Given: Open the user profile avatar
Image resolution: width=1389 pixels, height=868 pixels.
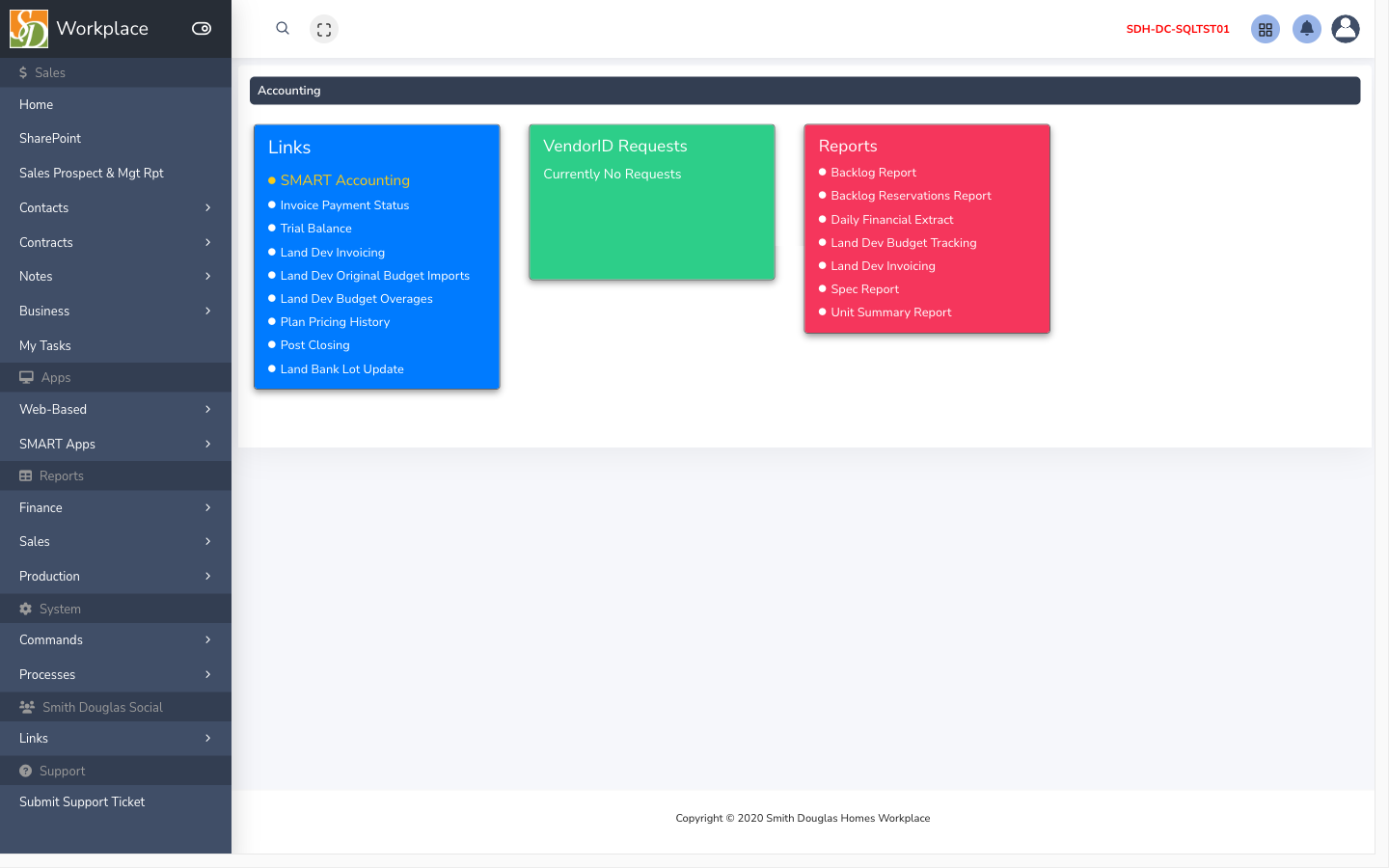Looking at the screenshot, I should [x=1346, y=29].
